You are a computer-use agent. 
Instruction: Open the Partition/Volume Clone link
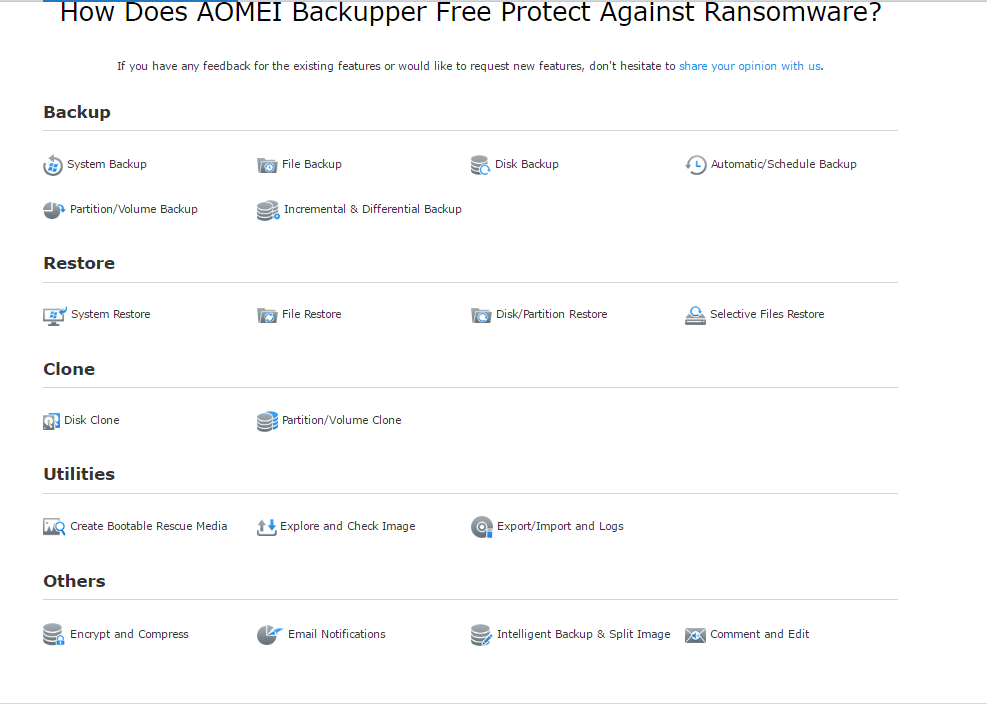tap(341, 420)
